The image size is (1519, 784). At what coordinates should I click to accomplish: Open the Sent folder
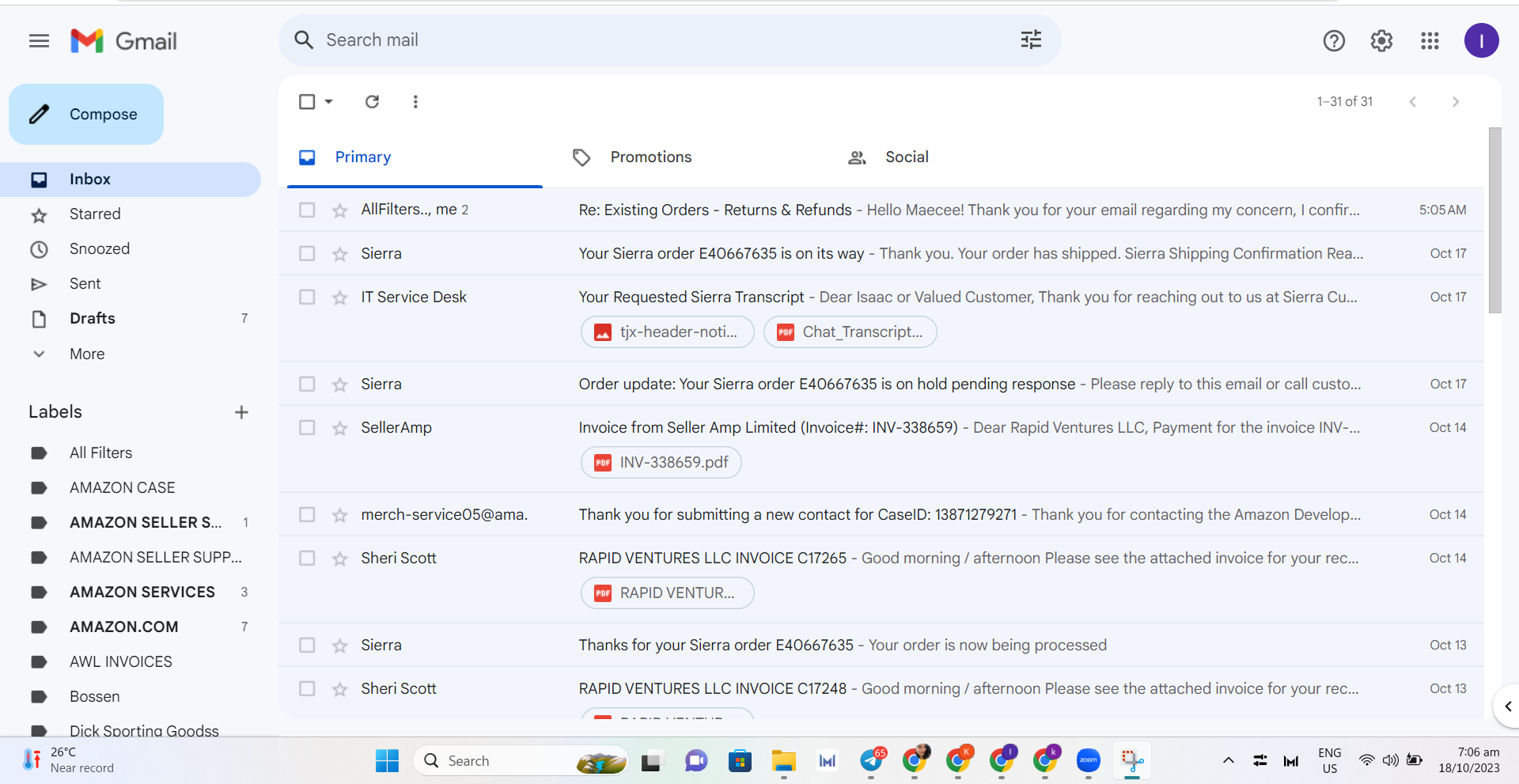(131, 284)
